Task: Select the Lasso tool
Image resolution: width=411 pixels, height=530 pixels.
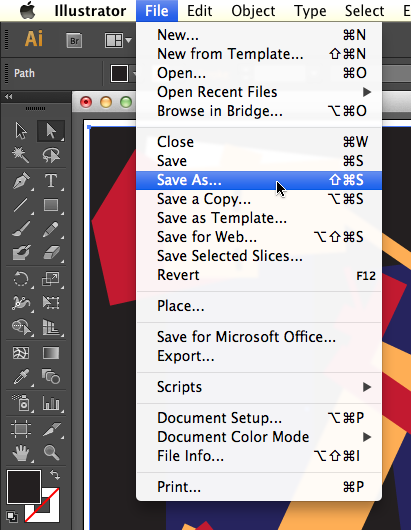Action: [51, 155]
